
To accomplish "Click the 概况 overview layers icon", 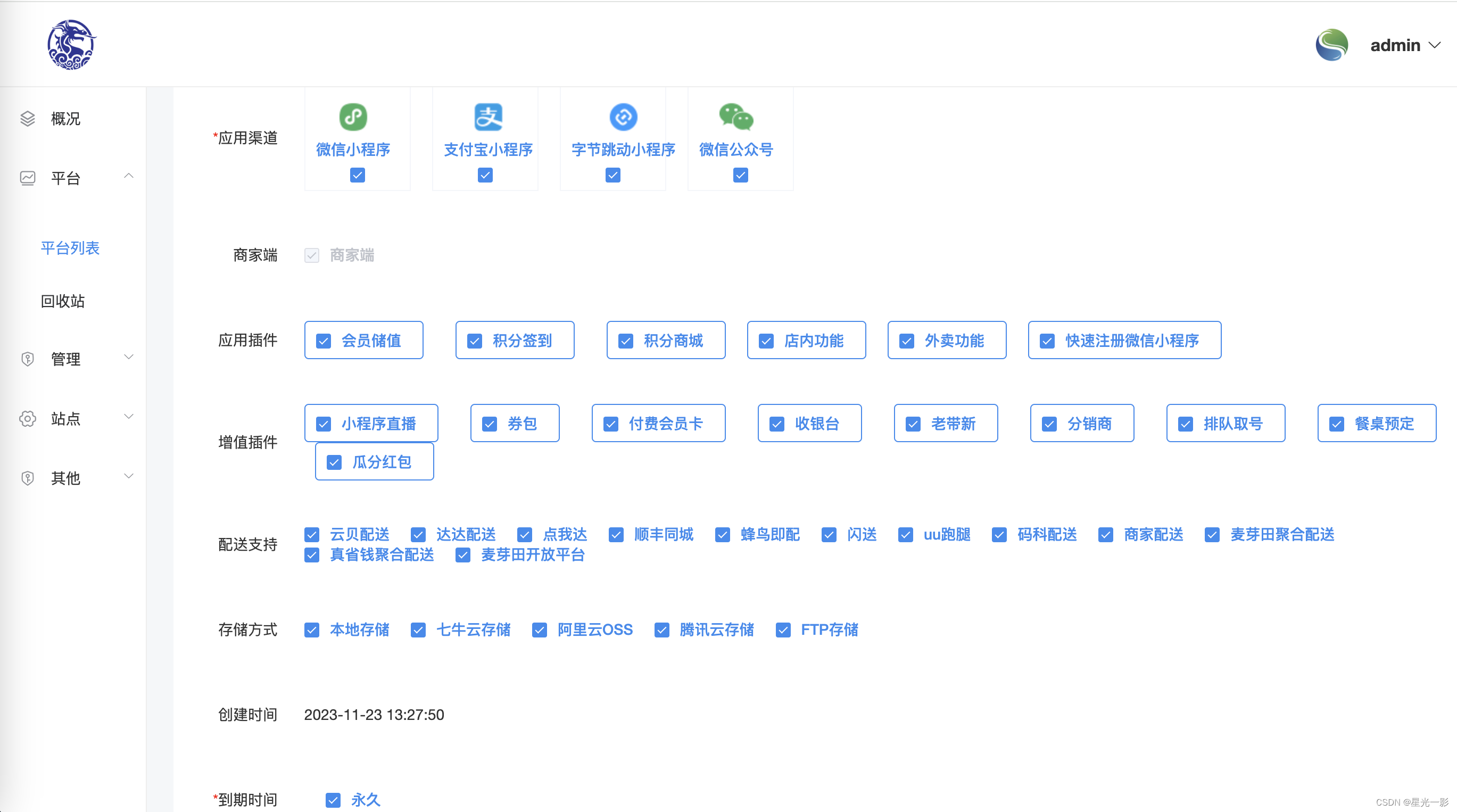I will point(28,119).
